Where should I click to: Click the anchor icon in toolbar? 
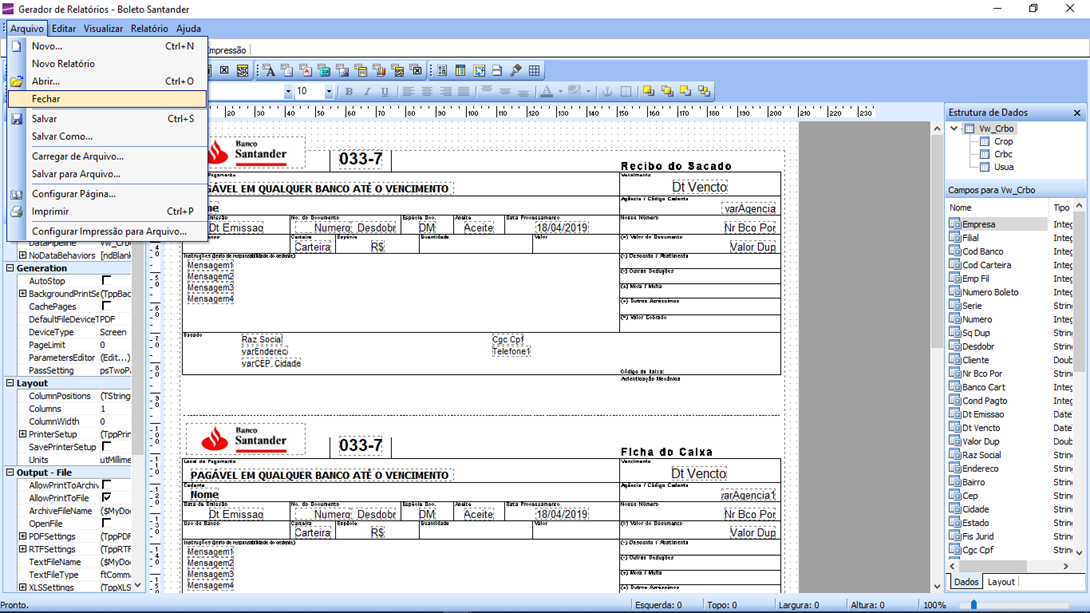pyautogui.click(x=607, y=92)
